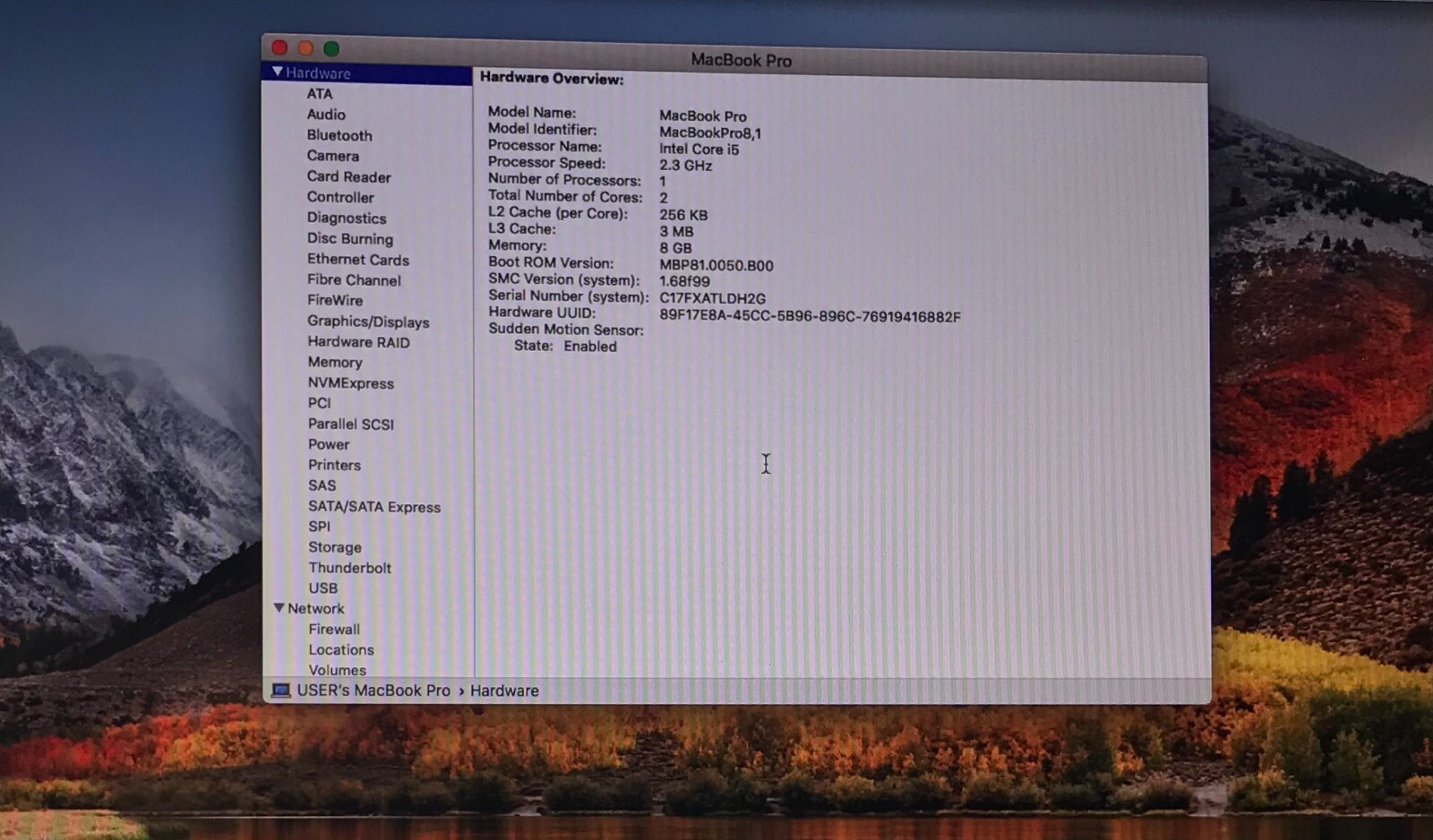Zoom window with green button
1433x840 pixels.
point(331,48)
